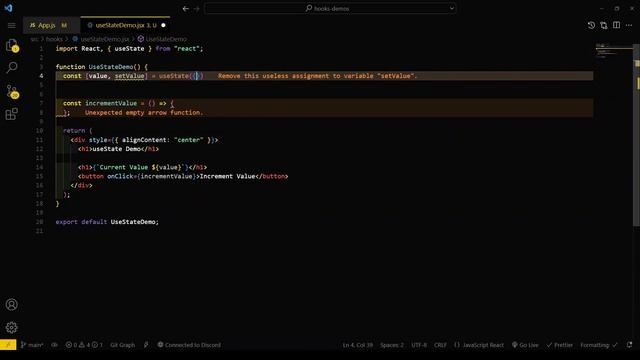640x360 pixels.
Task: Click the minimap code overview
Action: pos(613,51)
